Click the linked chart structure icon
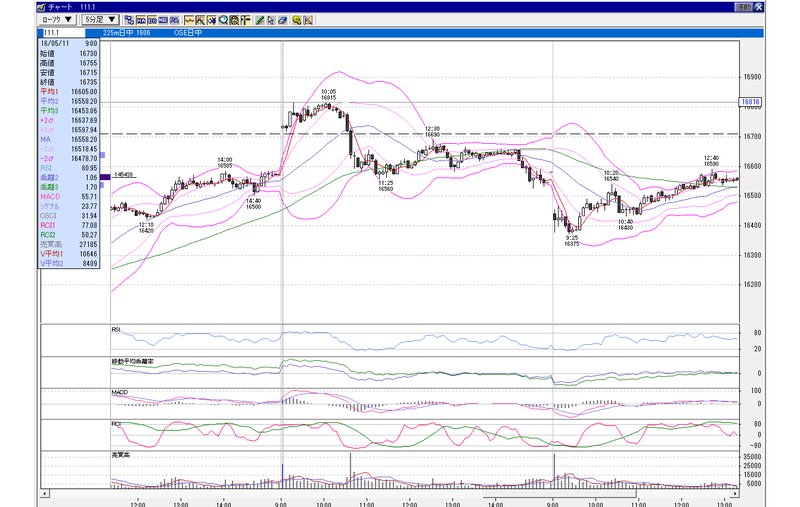The height and width of the screenshot is (507, 800). 129,20
